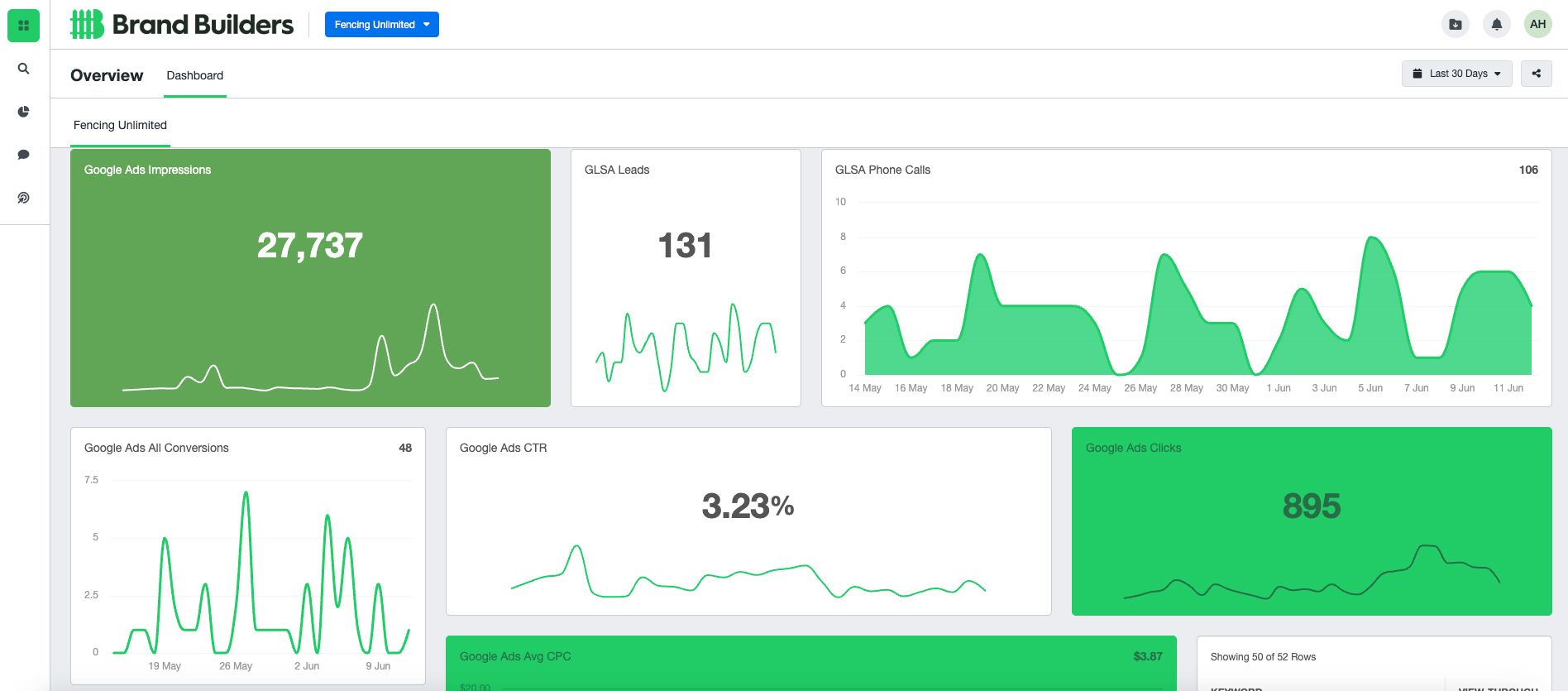
Task: Click the Google Ads Avg CPC title
Action: 515,656
